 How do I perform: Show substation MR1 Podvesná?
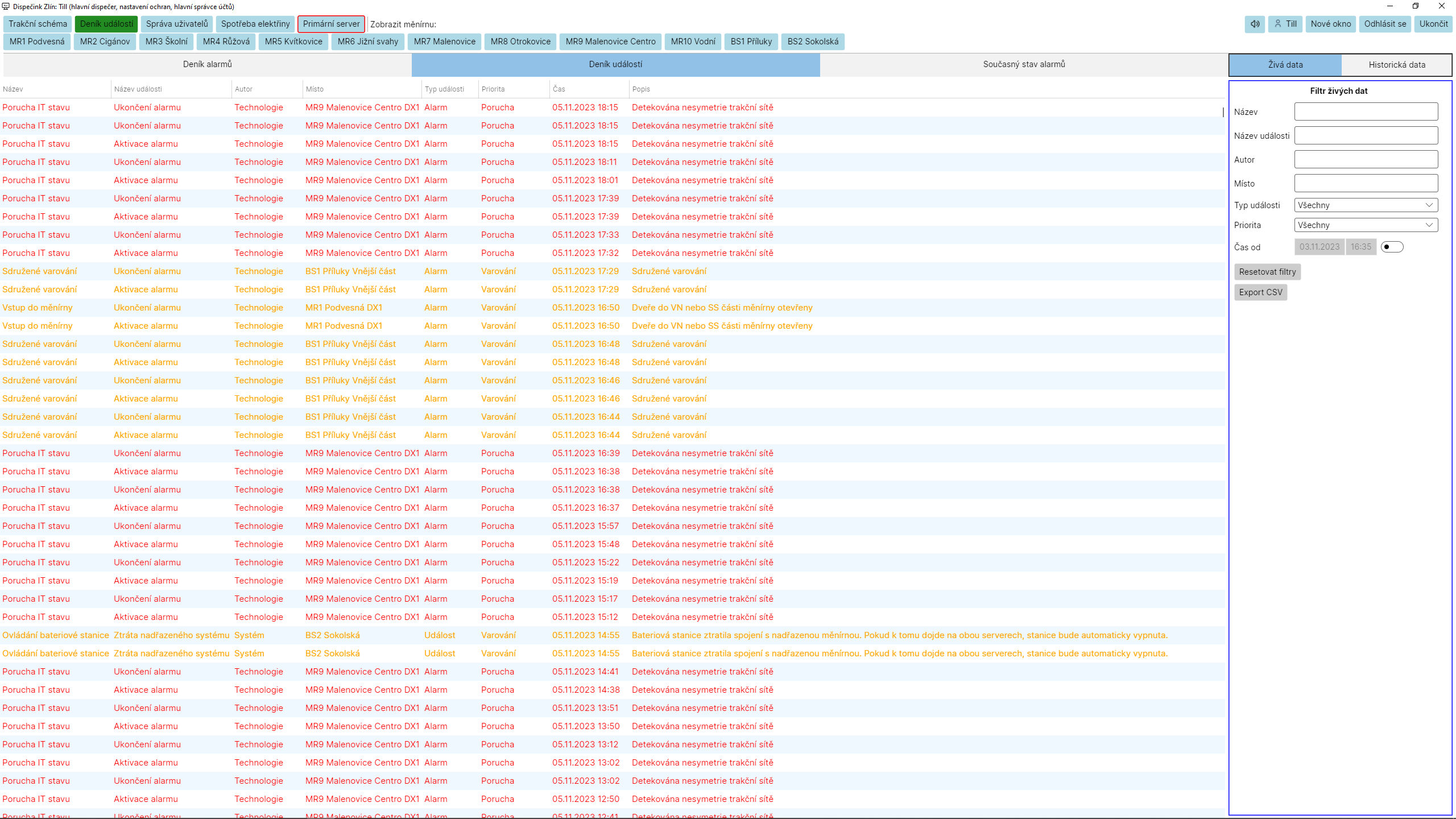[x=37, y=42]
